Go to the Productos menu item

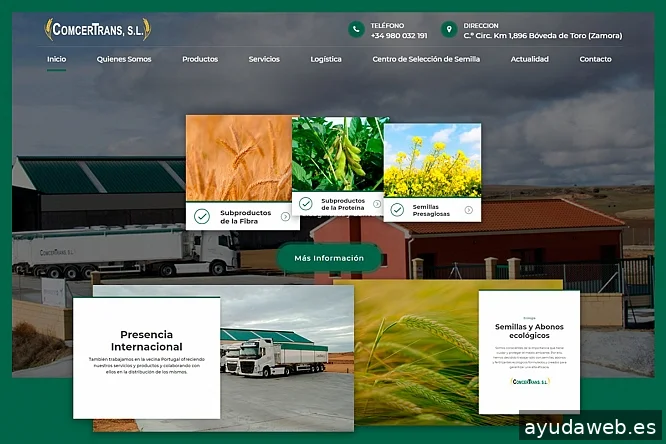pyautogui.click(x=200, y=59)
